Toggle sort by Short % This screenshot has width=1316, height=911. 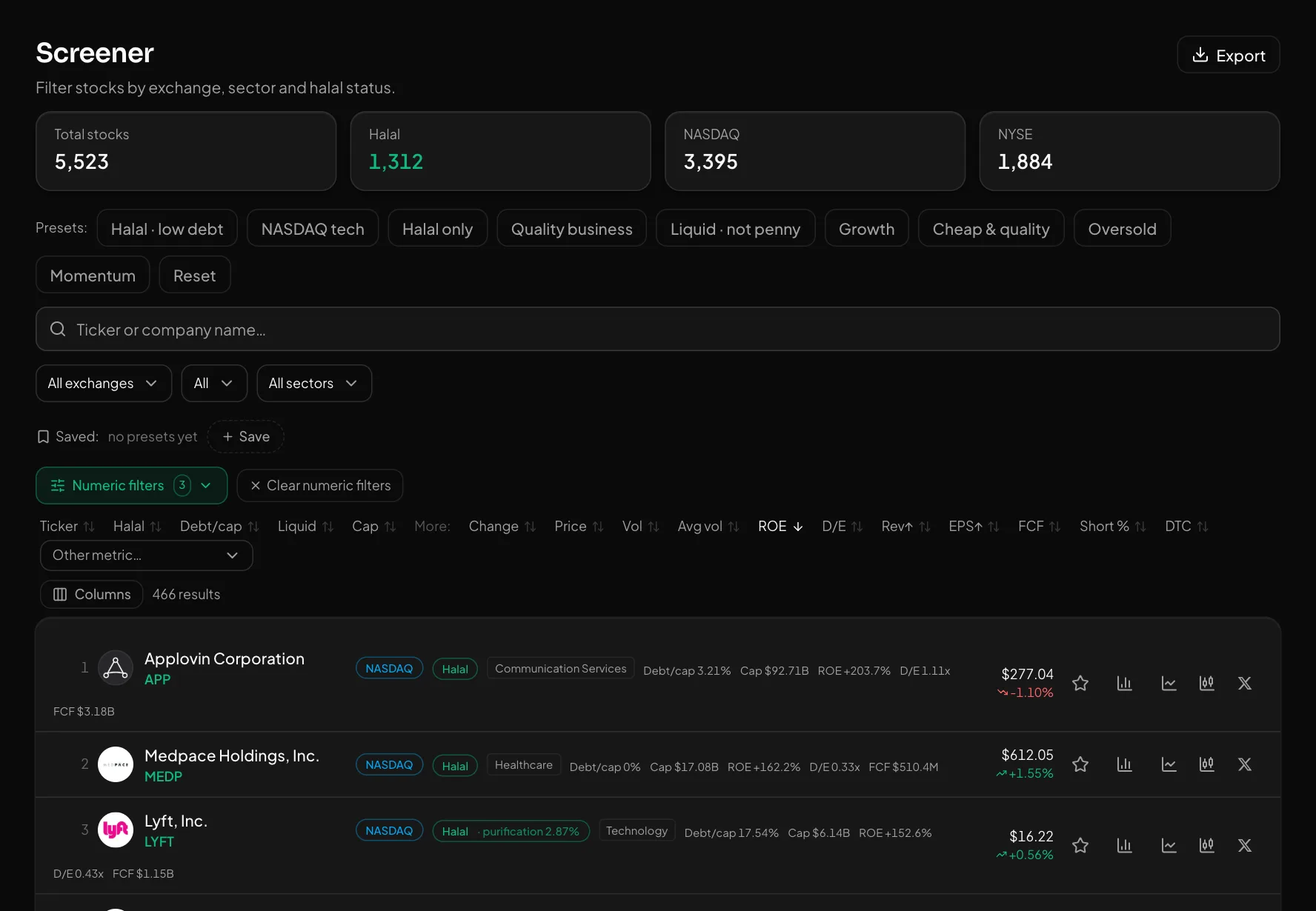1112,526
